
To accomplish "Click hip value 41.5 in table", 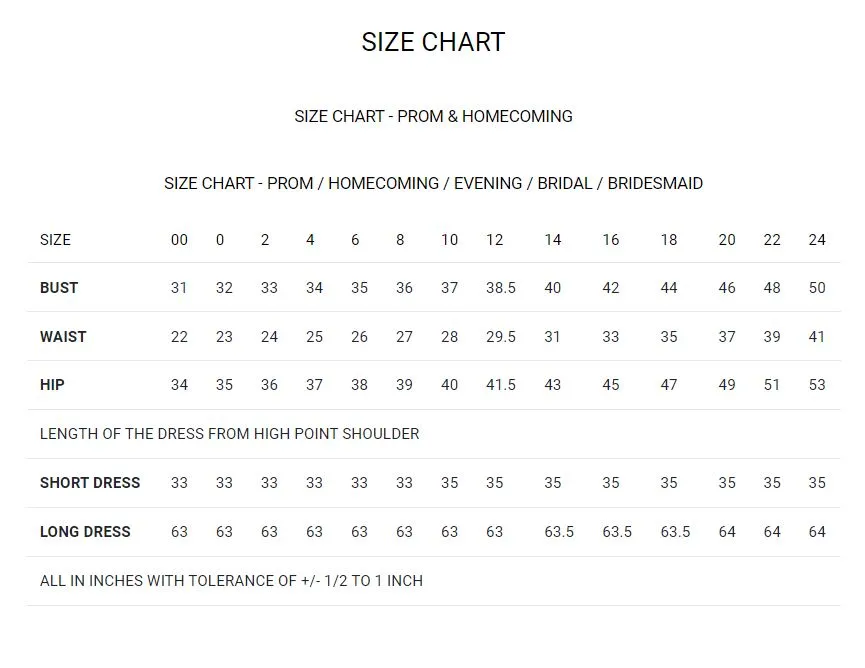I will tap(501, 384).
